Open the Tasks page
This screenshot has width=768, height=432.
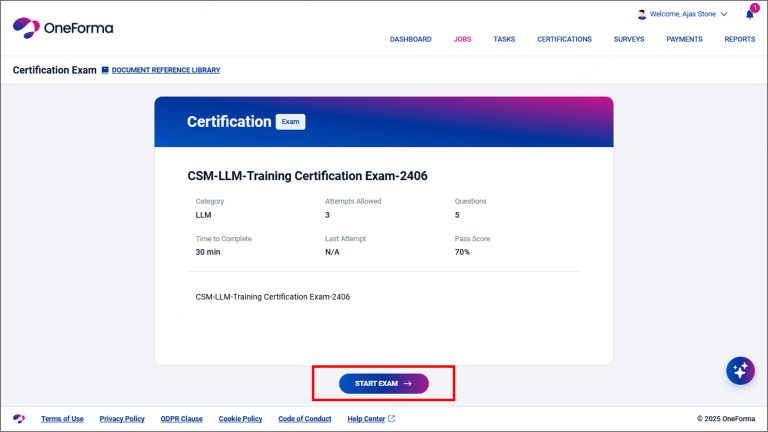504,39
